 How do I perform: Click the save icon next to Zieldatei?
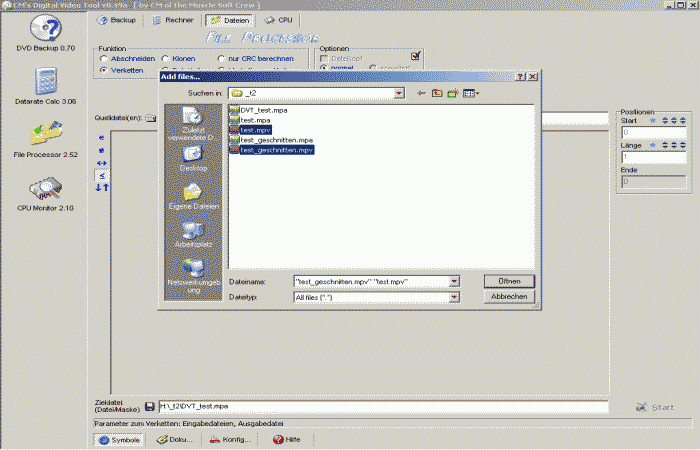pos(149,407)
